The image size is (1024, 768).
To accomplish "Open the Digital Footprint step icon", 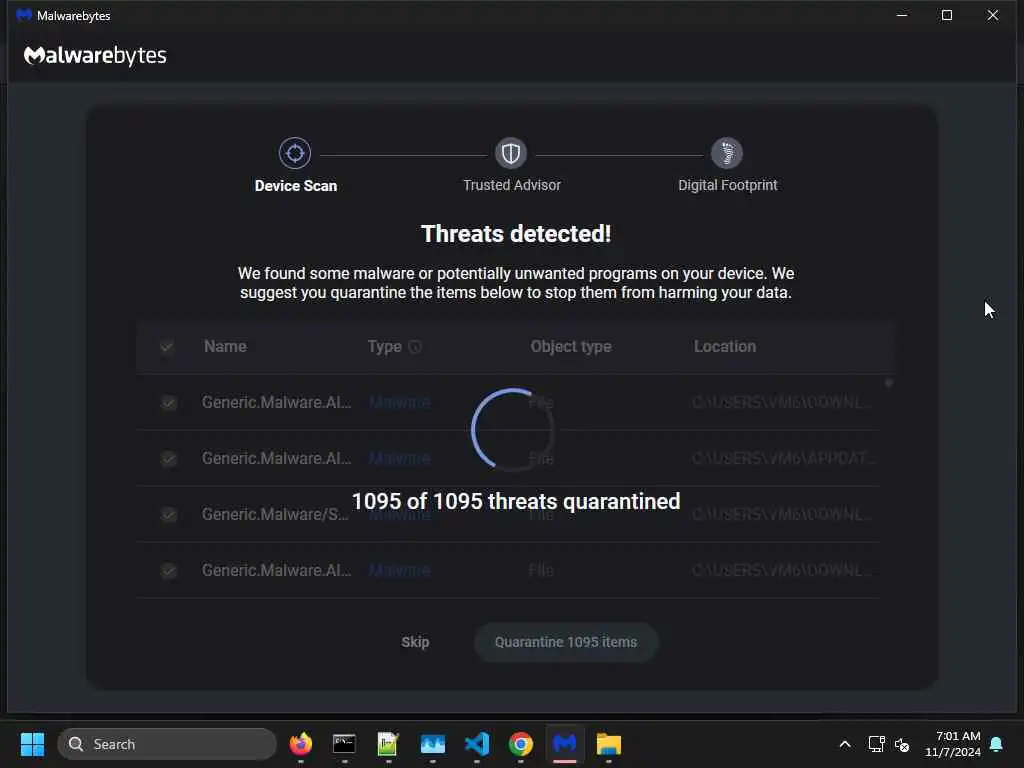I will [727, 153].
